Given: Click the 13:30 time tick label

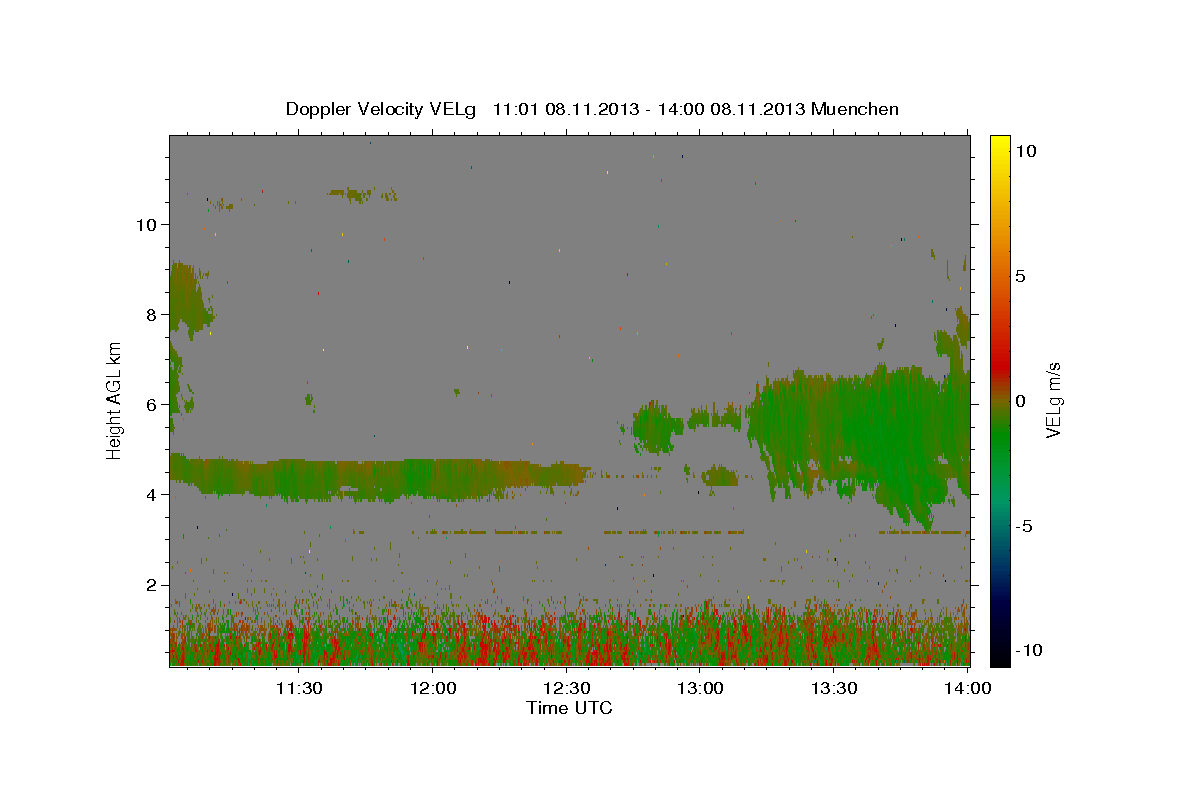Looking at the screenshot, I should [835, 687].
